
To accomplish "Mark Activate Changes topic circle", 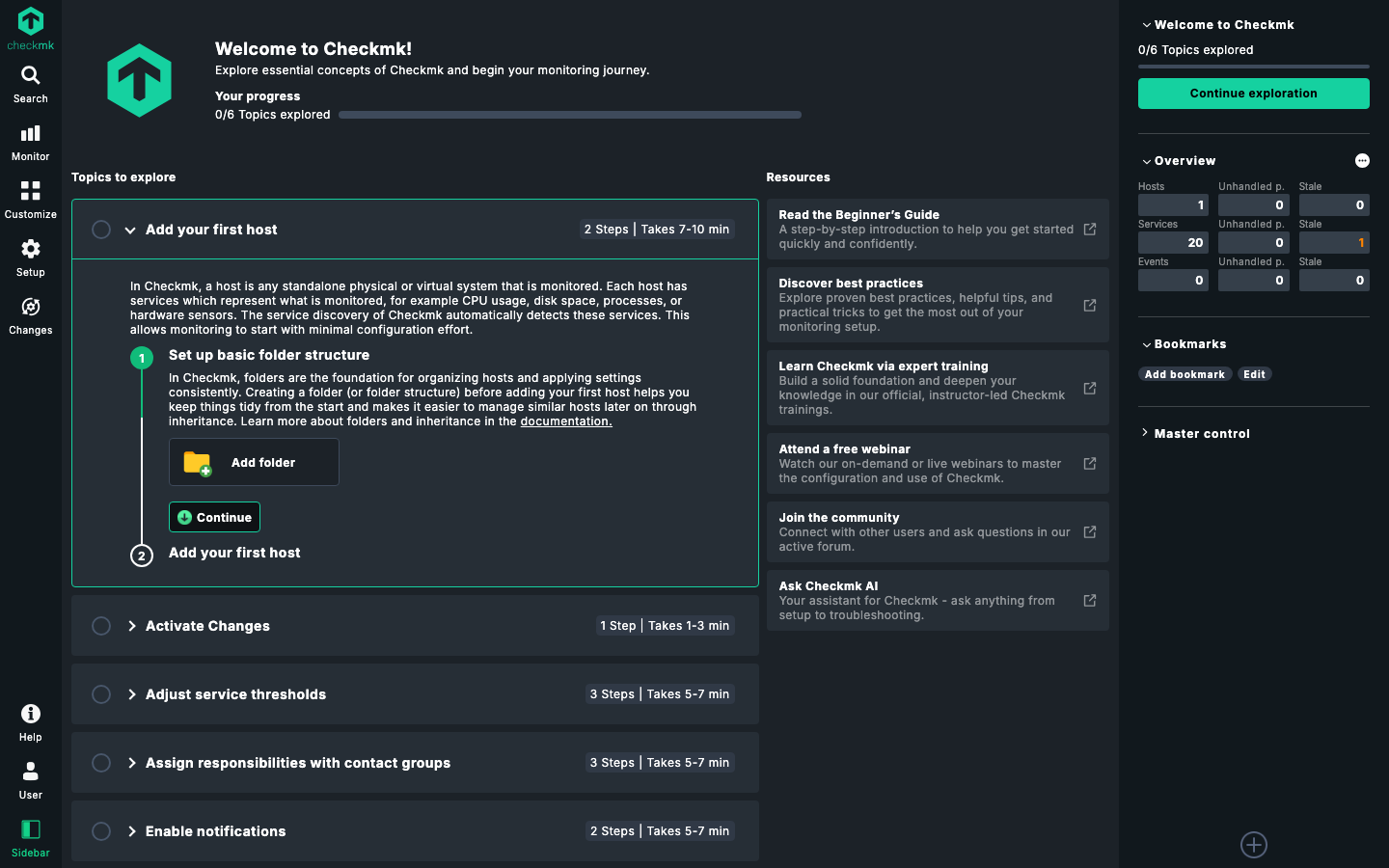I will pyautogui.click(x=101, y=626).
